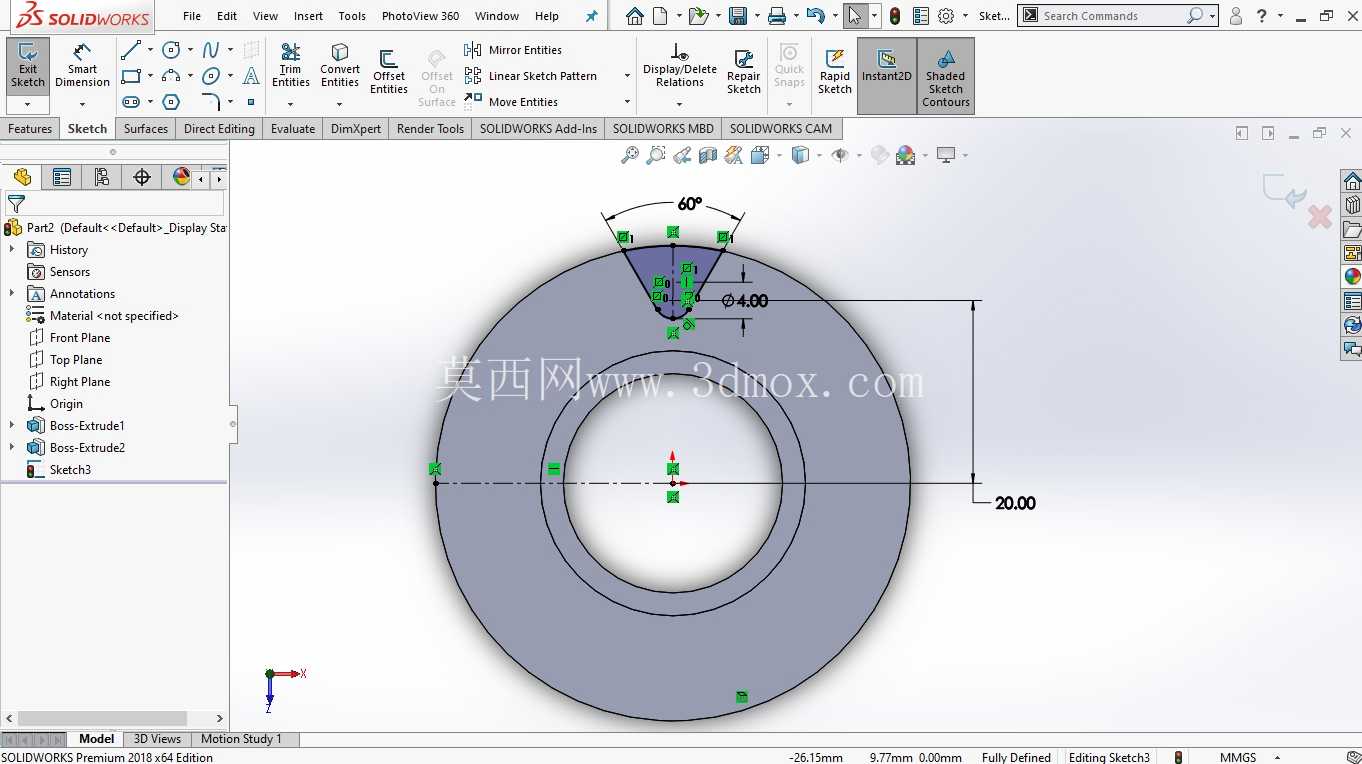Open Smart Dimension dropdown arrow

click(82, 104)
